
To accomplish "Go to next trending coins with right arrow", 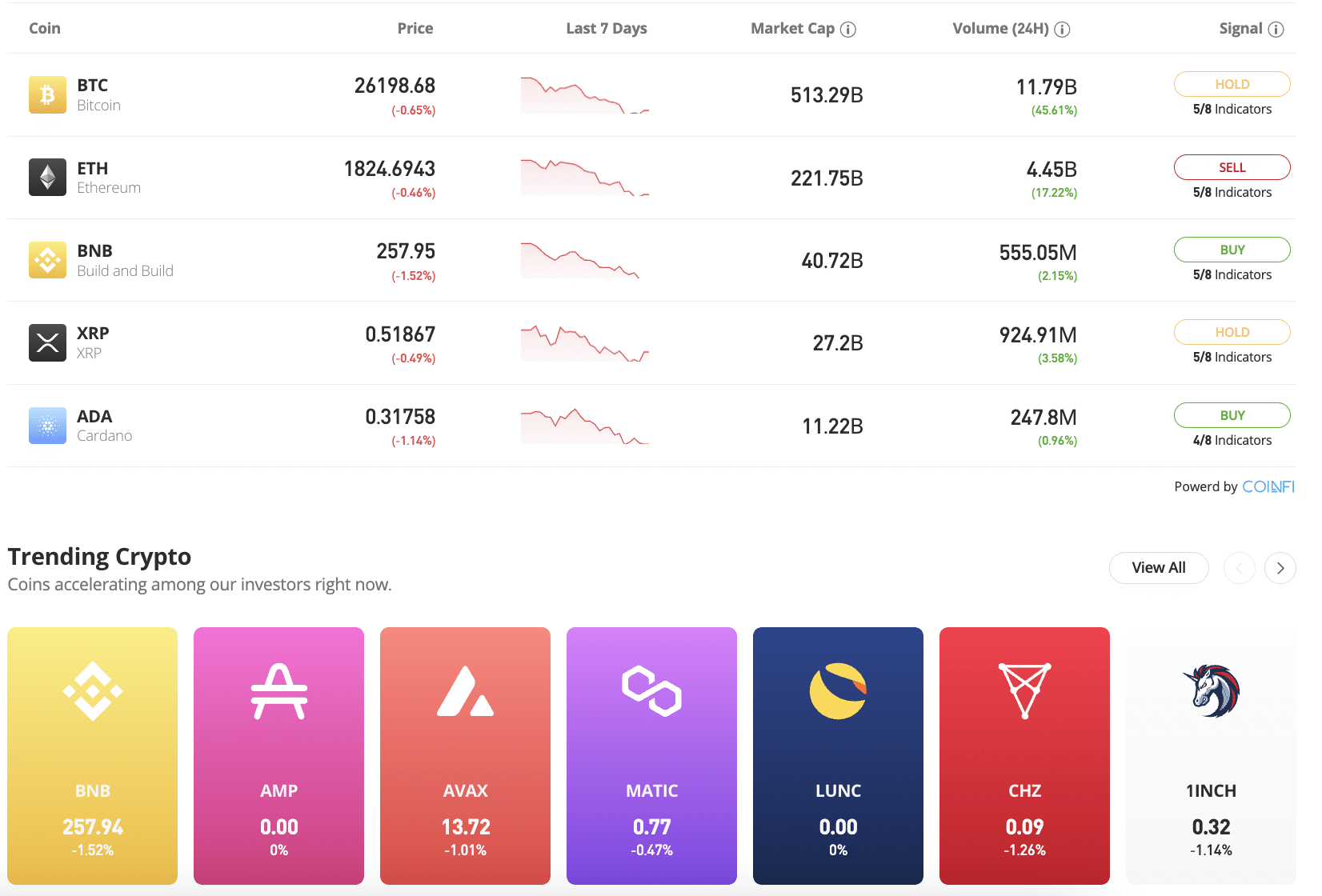I will (1280, 568).
